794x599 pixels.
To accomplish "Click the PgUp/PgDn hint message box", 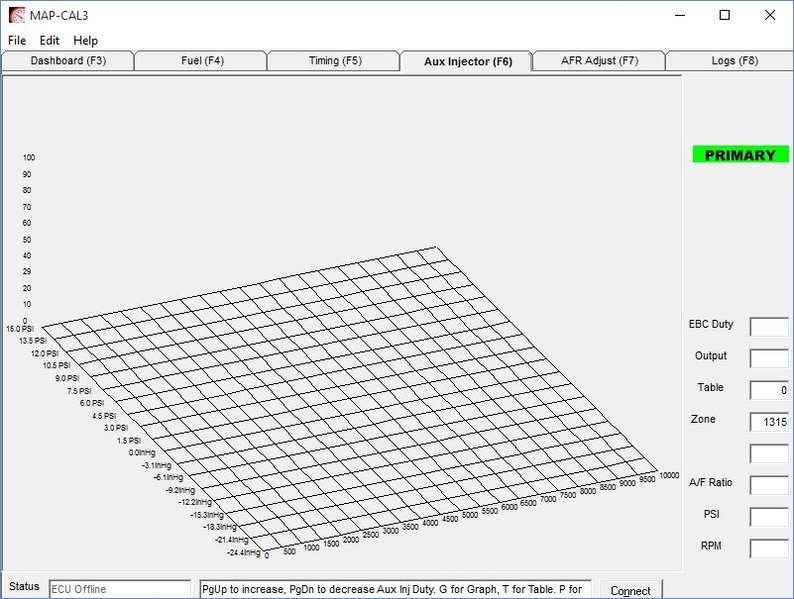I will click(x=395, y=589).
